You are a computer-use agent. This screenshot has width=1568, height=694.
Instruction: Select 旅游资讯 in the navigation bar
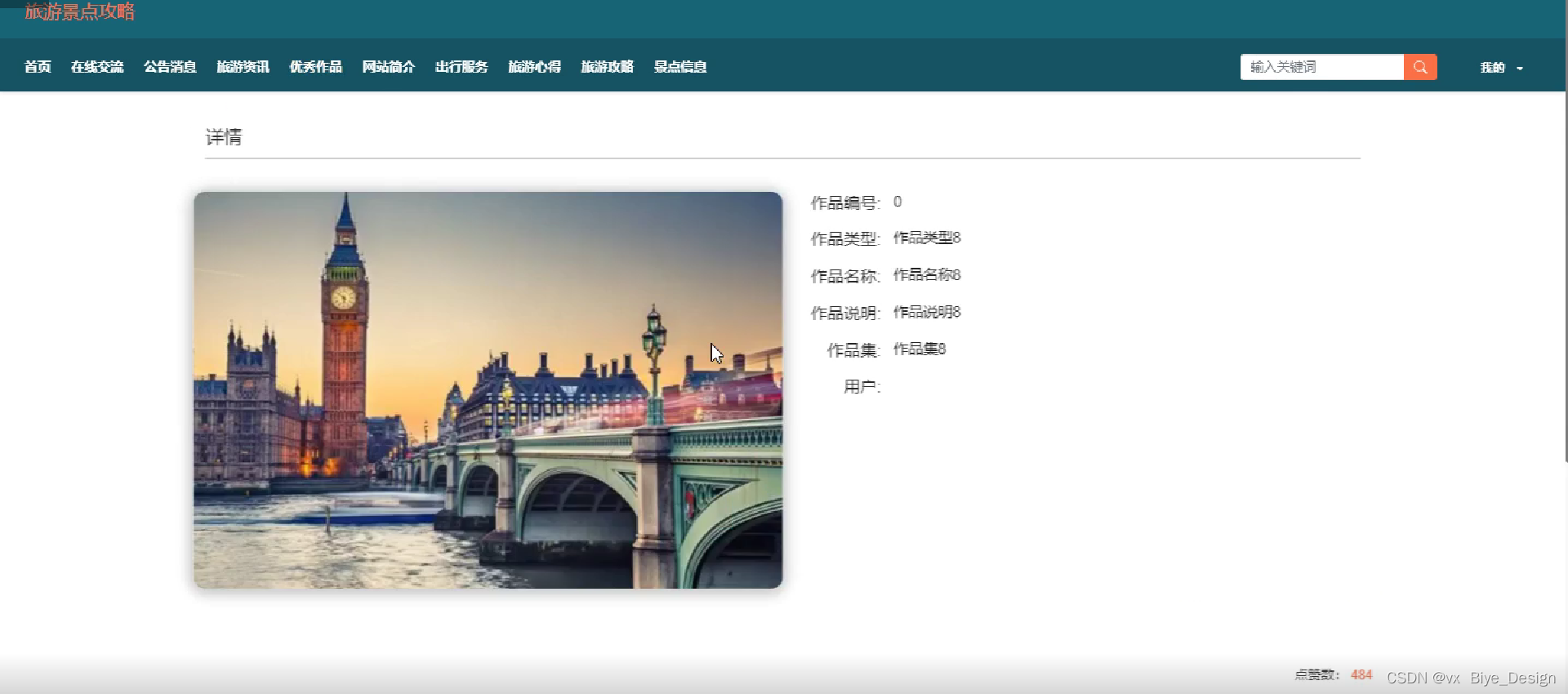[x=243, y=67]
